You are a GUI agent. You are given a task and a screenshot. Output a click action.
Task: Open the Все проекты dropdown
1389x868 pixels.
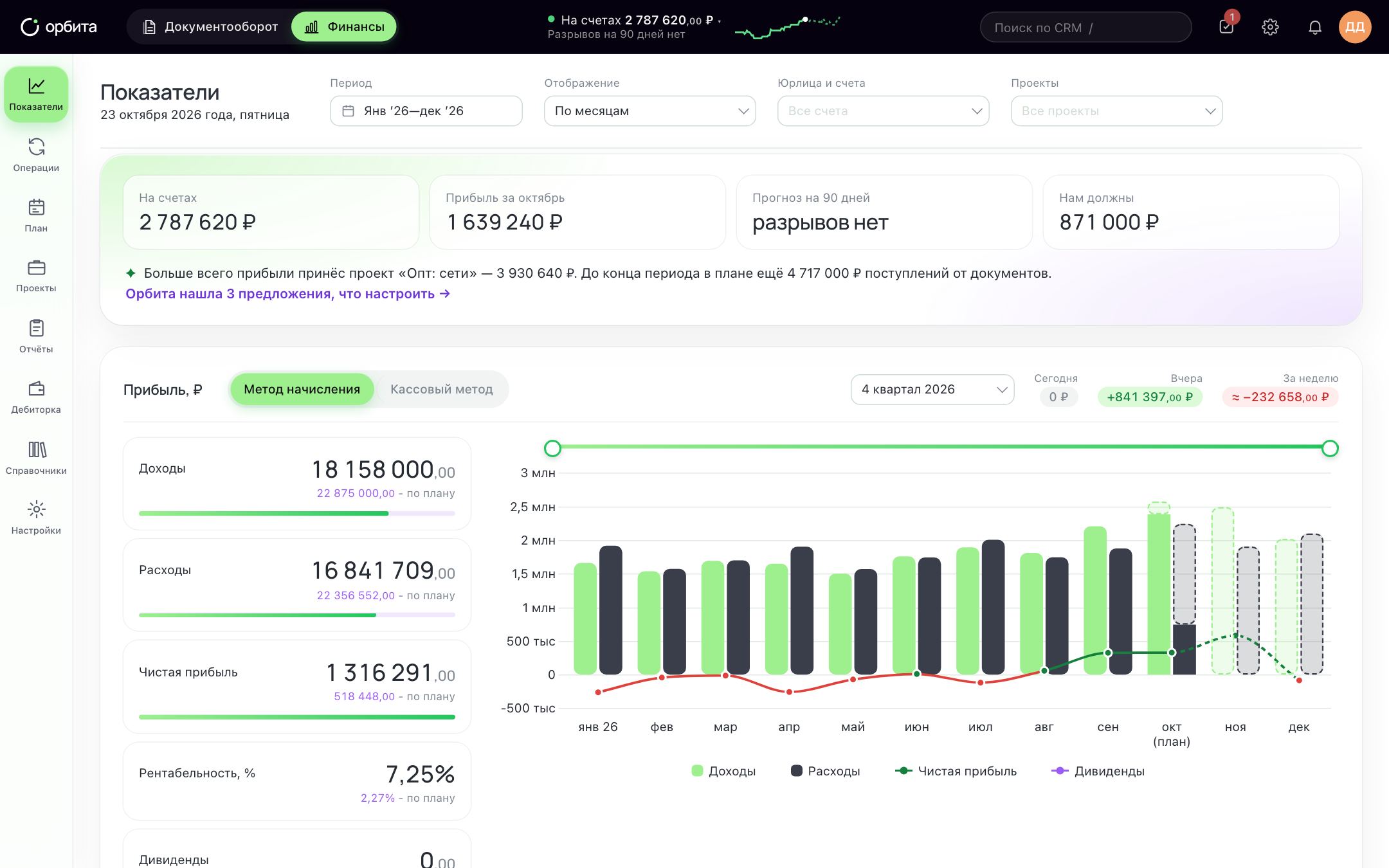pyautogui.click(x=1116, y=111)
